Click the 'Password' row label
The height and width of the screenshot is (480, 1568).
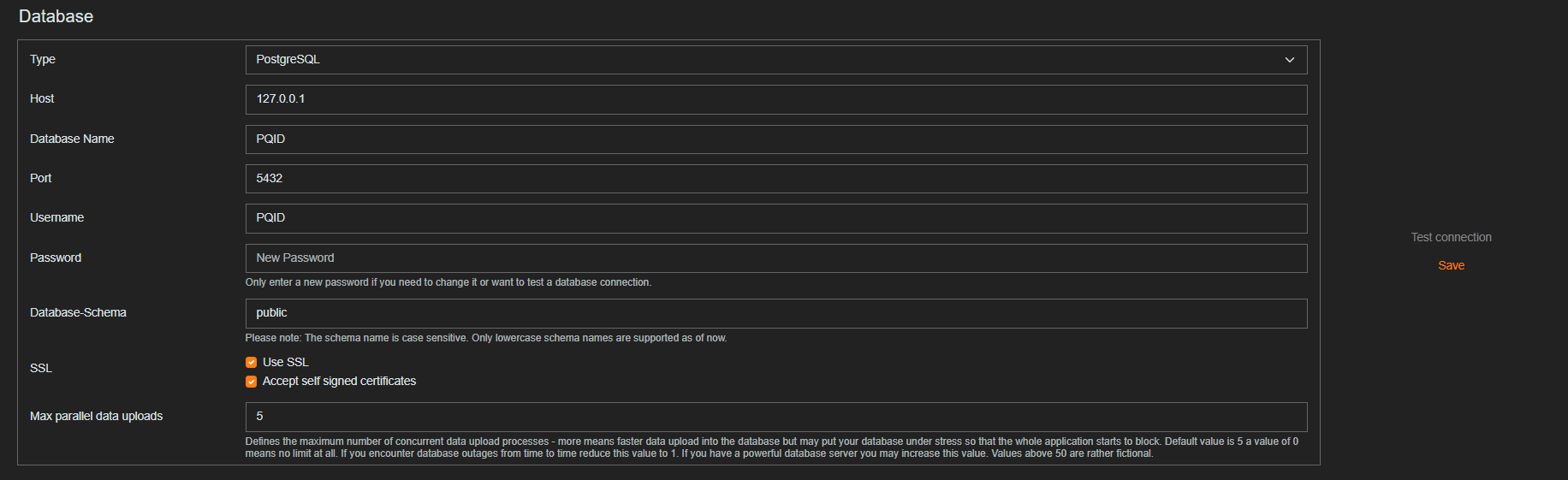pyautogui.click(x=56, y=258)
